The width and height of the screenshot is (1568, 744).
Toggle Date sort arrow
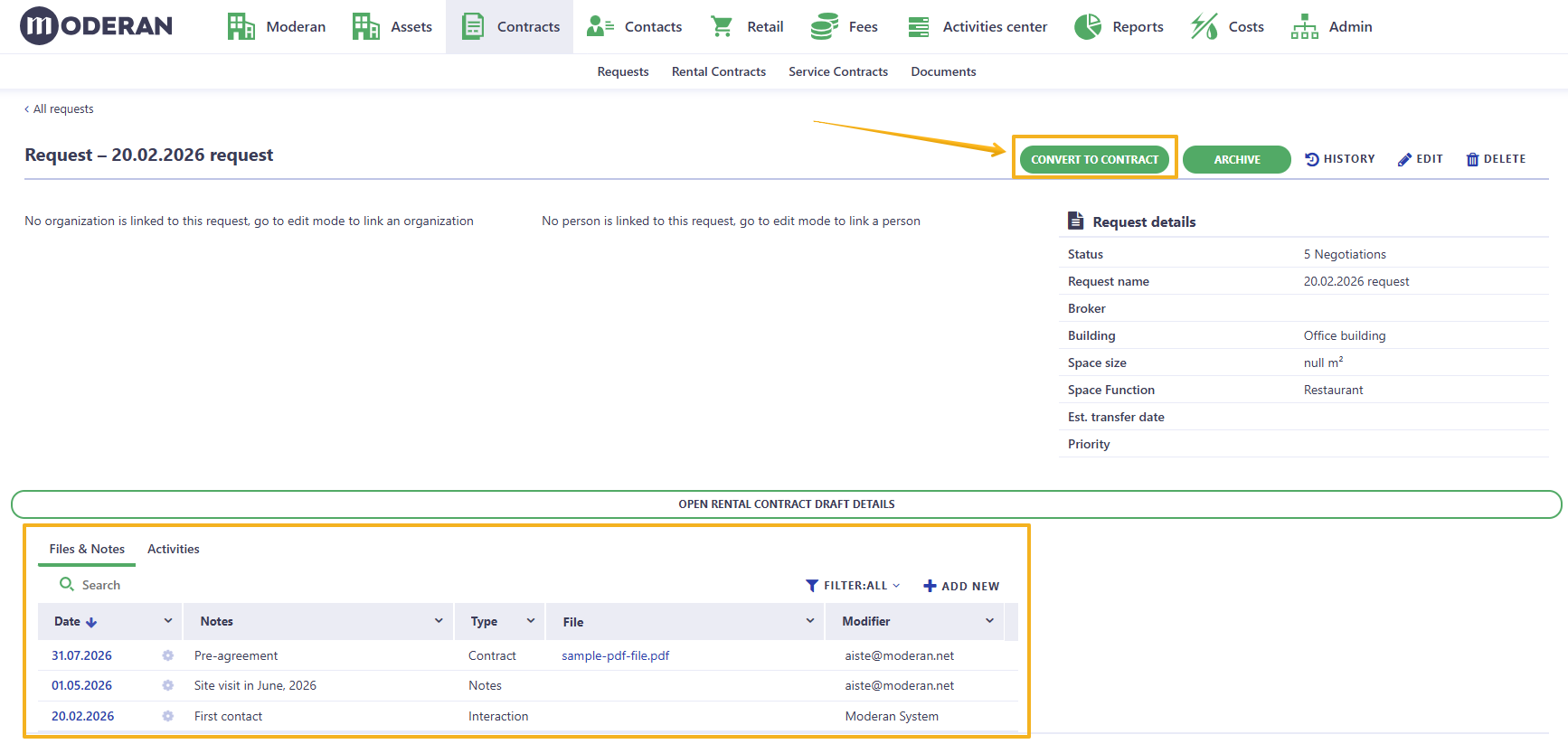coord(91,622)
